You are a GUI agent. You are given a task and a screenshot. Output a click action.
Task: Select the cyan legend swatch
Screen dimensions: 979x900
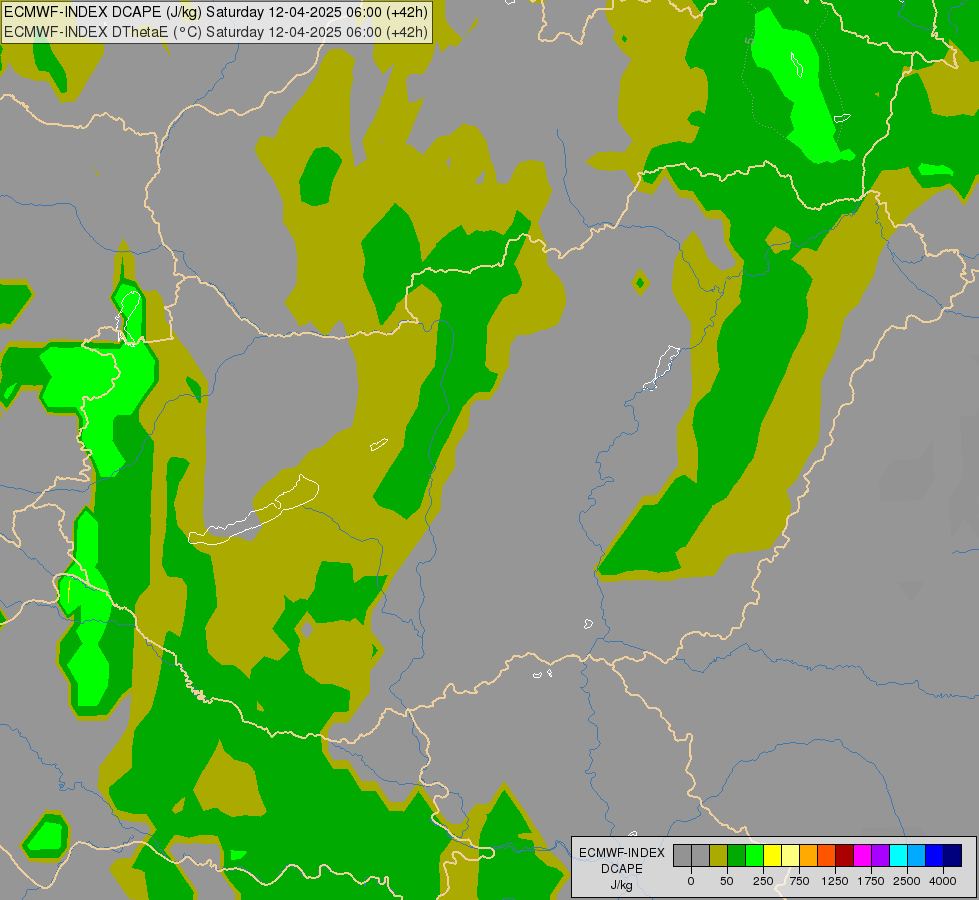pyautogui.click(x=898, y=855)
